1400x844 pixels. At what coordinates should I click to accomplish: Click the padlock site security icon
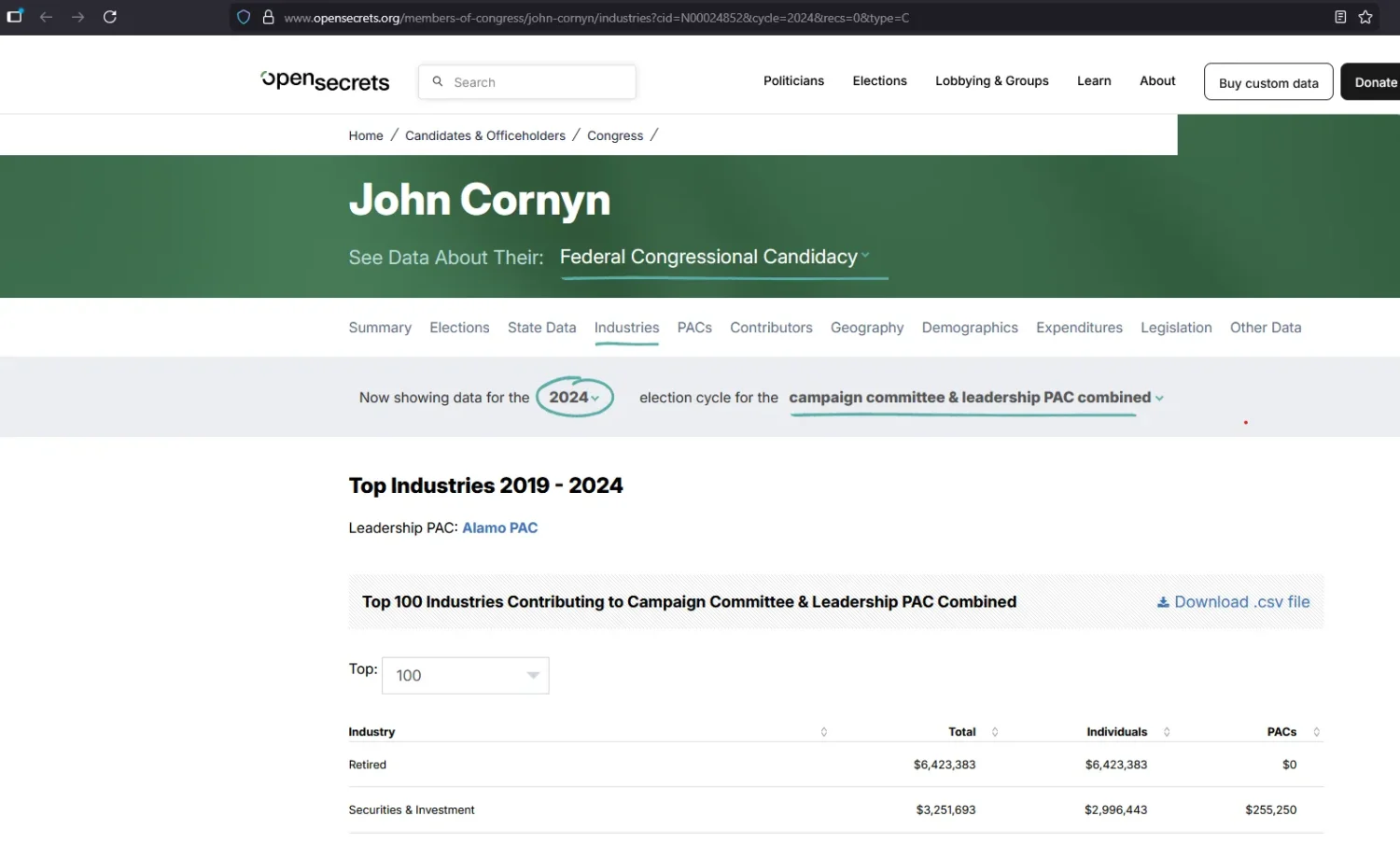(268, 17)
